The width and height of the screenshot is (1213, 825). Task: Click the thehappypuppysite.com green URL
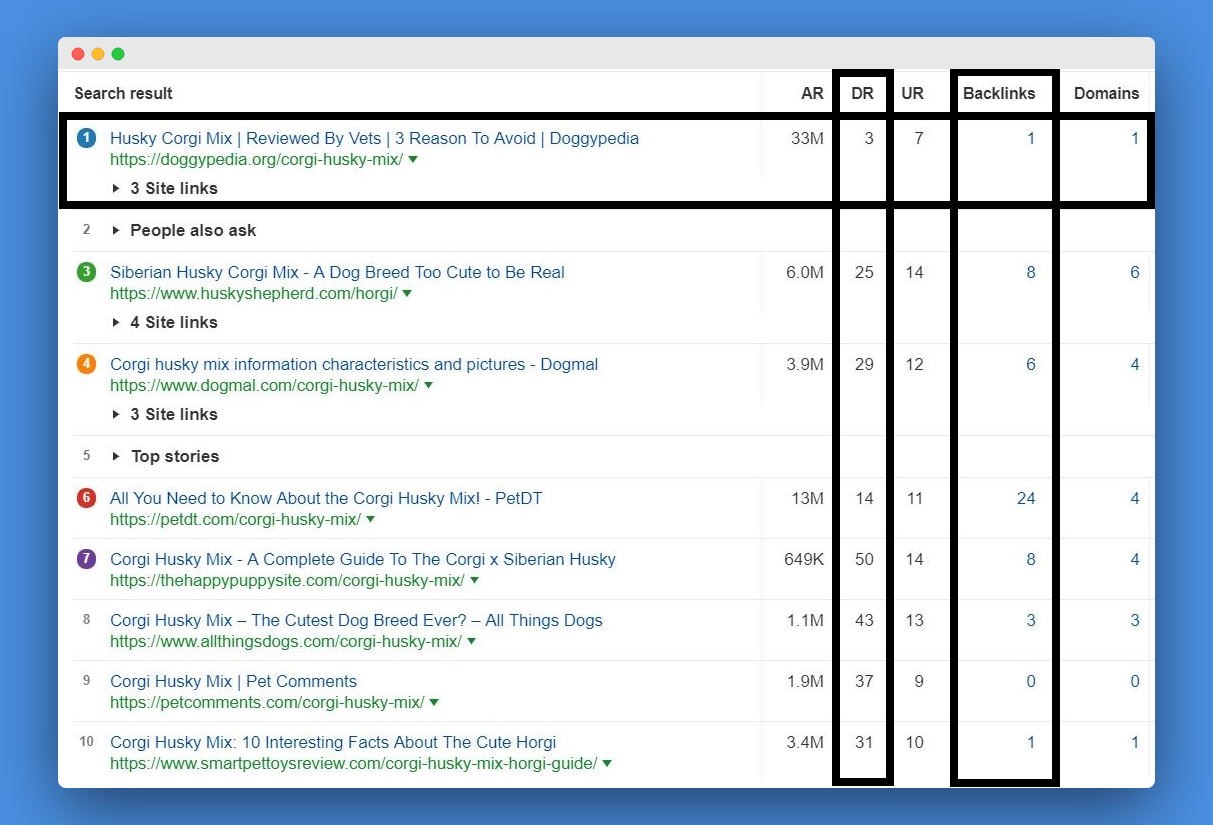[x=287, y=581]
